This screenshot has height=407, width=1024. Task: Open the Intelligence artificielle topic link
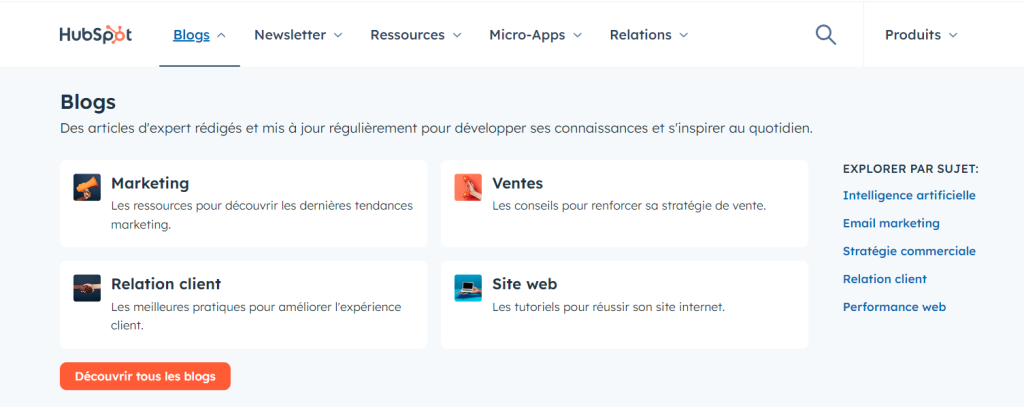(909, 196)
